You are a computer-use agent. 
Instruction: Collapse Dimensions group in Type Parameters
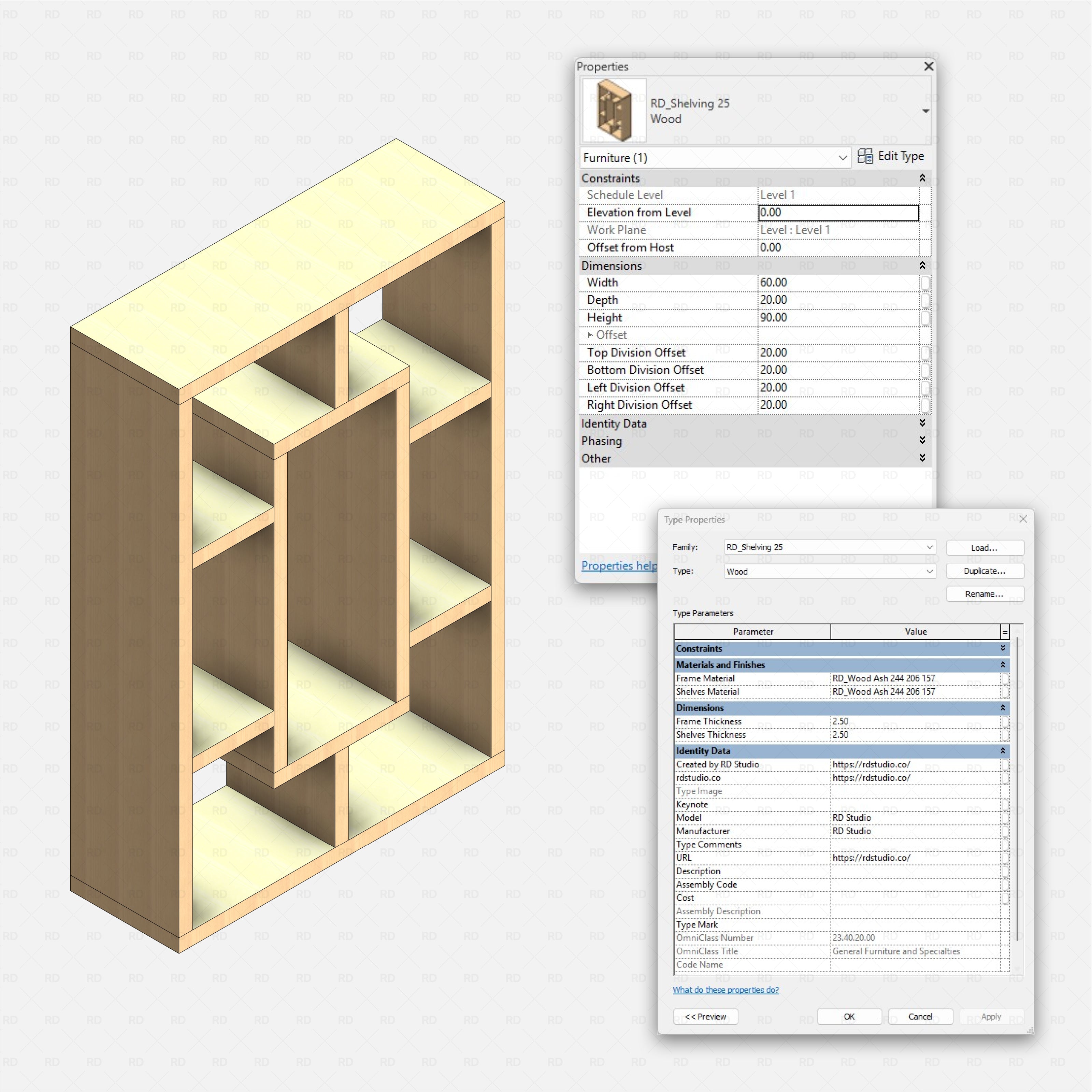(1003, 708)
